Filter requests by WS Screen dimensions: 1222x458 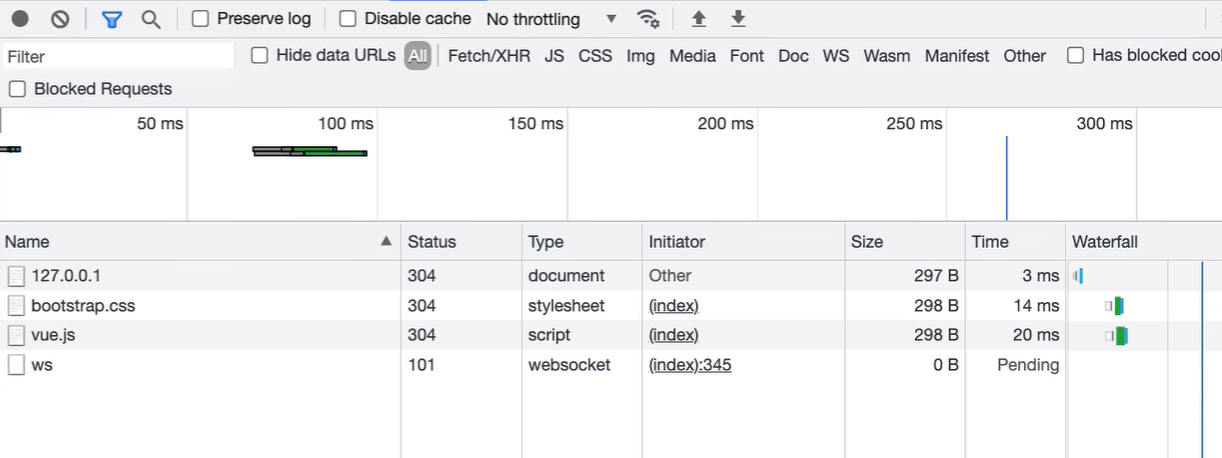836,56
